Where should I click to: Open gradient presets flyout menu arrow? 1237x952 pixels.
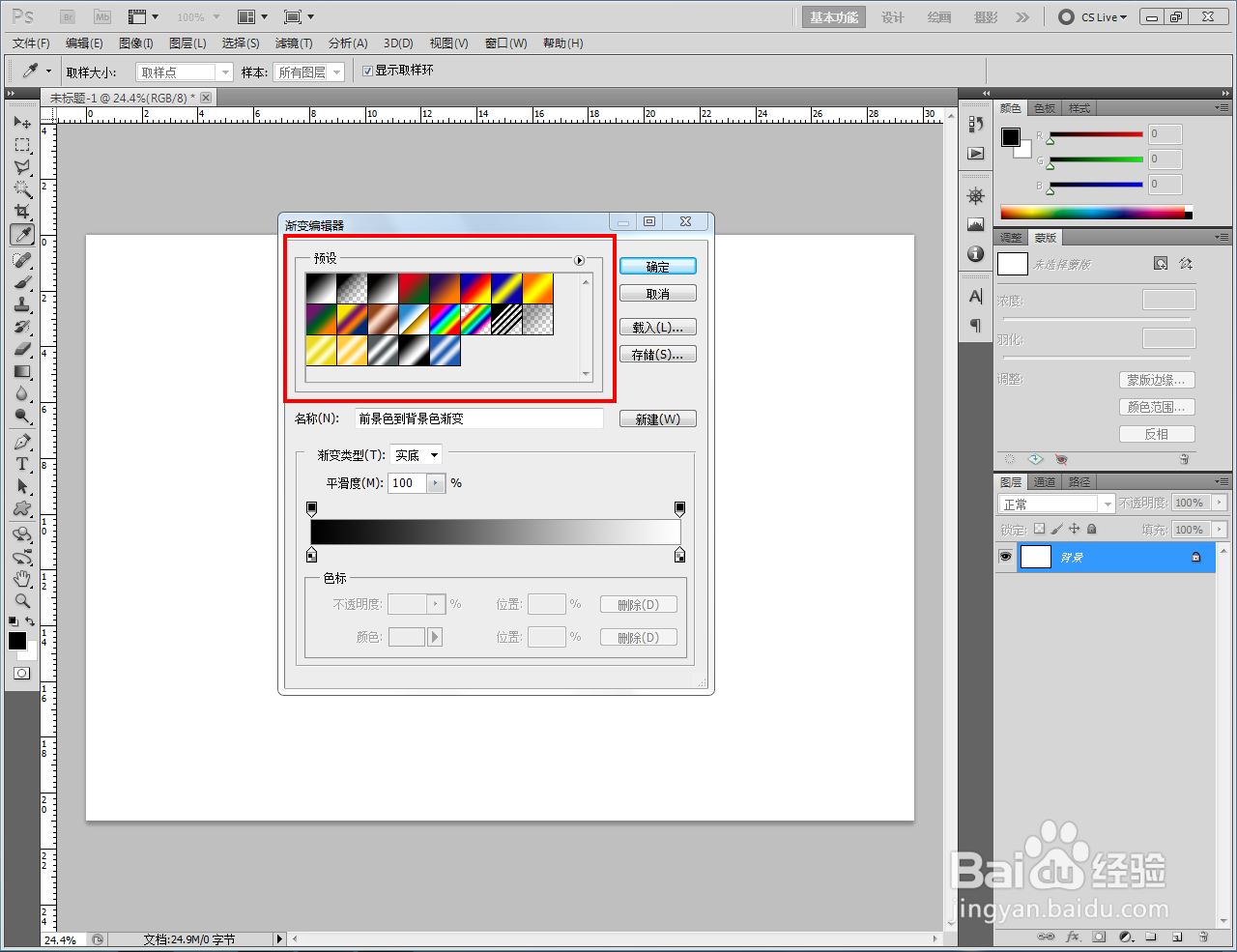click(x=580, y=260)
